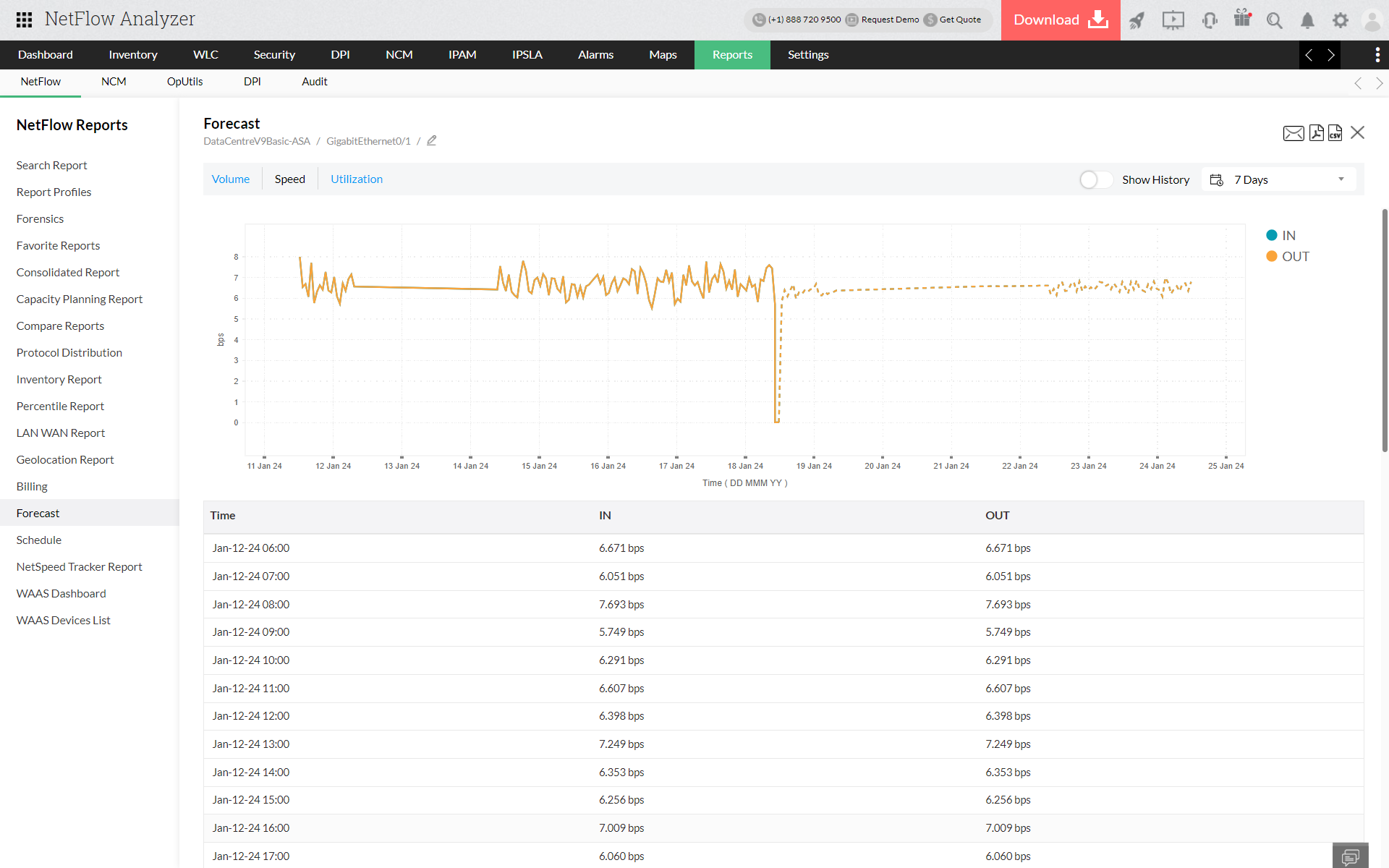
Task: Open the 7 Days period dropdown
Action: pyautogui.click(x=1278, y=179)
